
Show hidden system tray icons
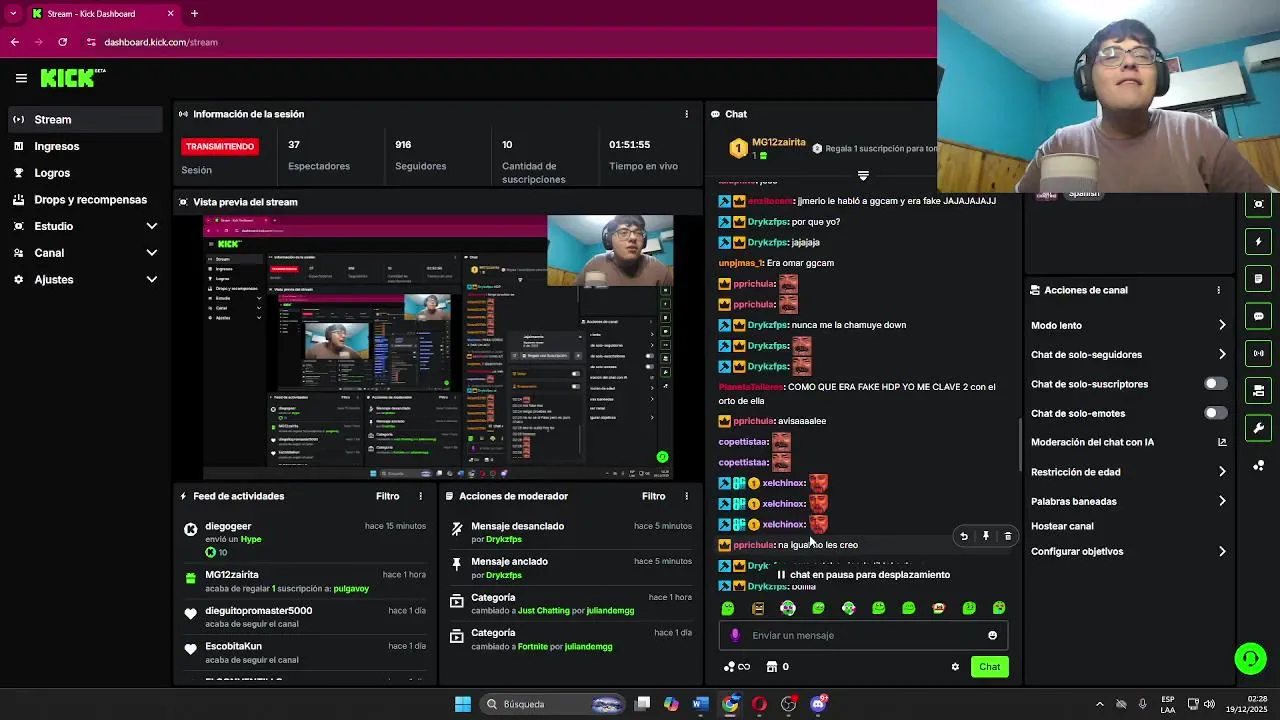click(1099, 704)
